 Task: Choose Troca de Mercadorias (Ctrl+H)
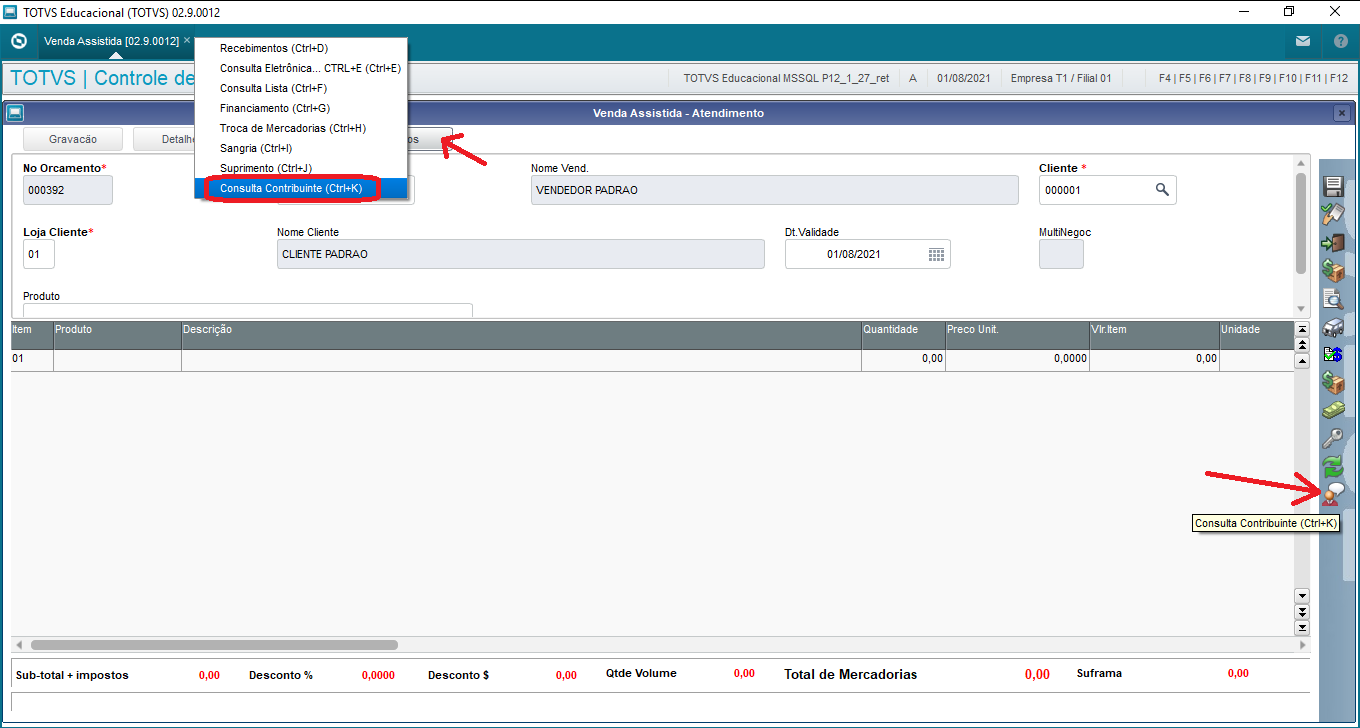[x=301, y=128]
